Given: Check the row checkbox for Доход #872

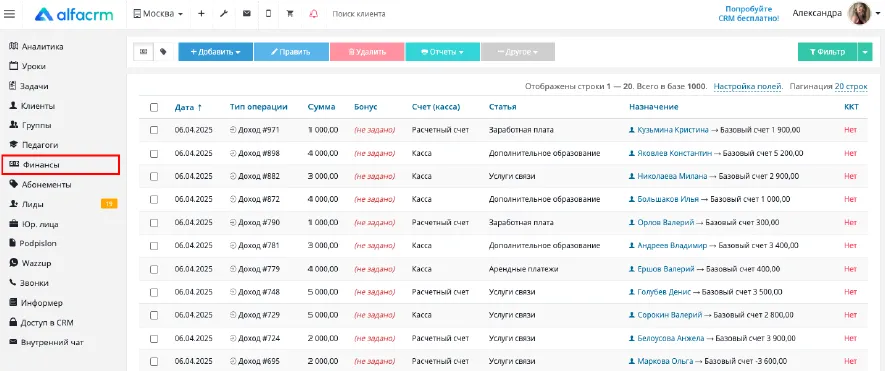Looking at the screenshot, I should (154, 199).
